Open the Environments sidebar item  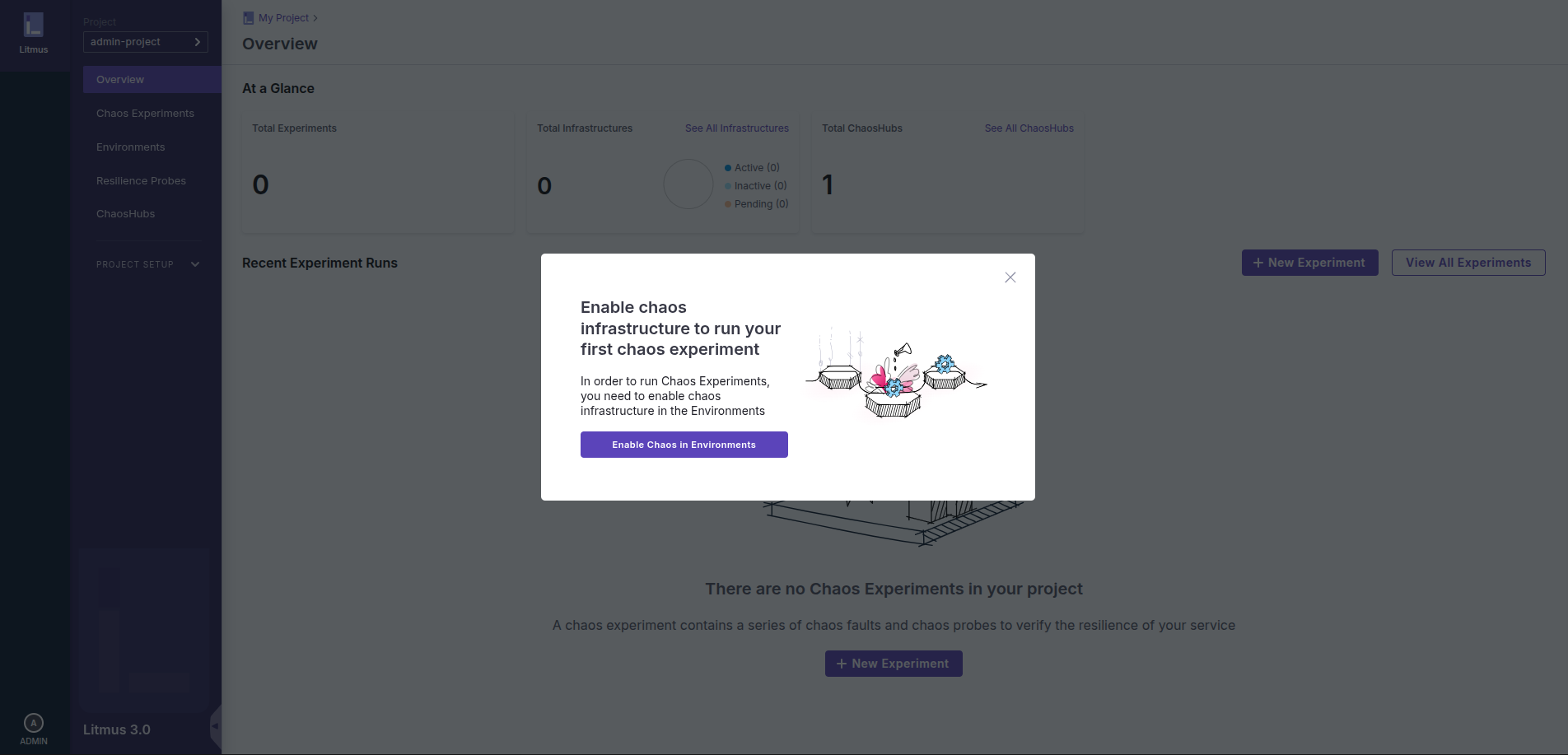coord(130,147)
